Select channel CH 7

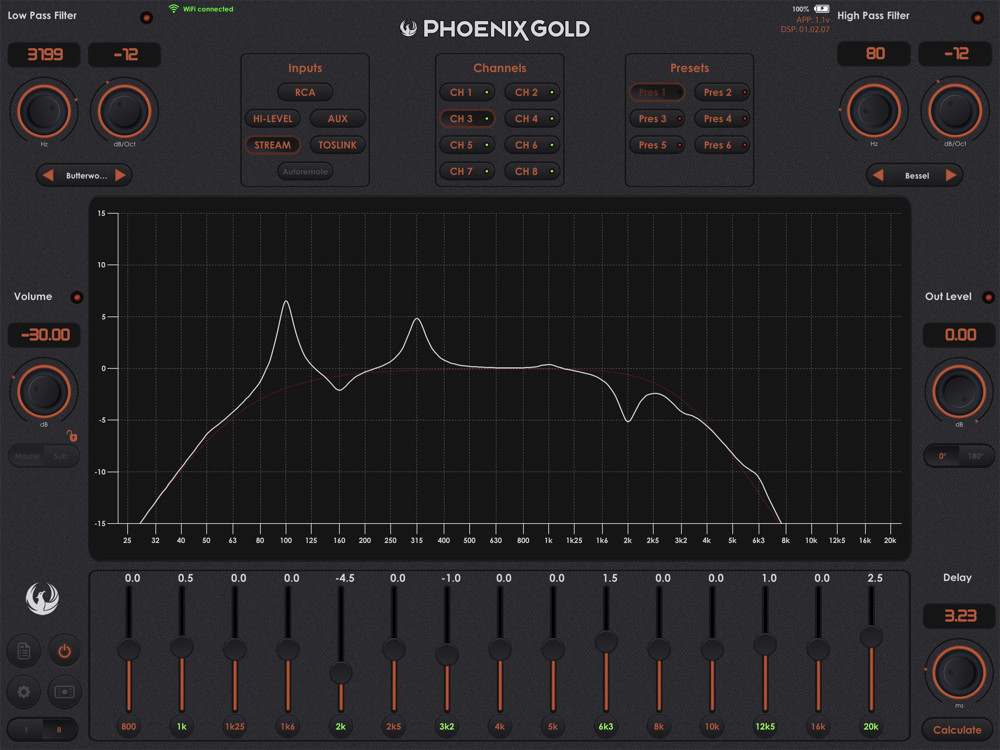[x=467, y=172]
